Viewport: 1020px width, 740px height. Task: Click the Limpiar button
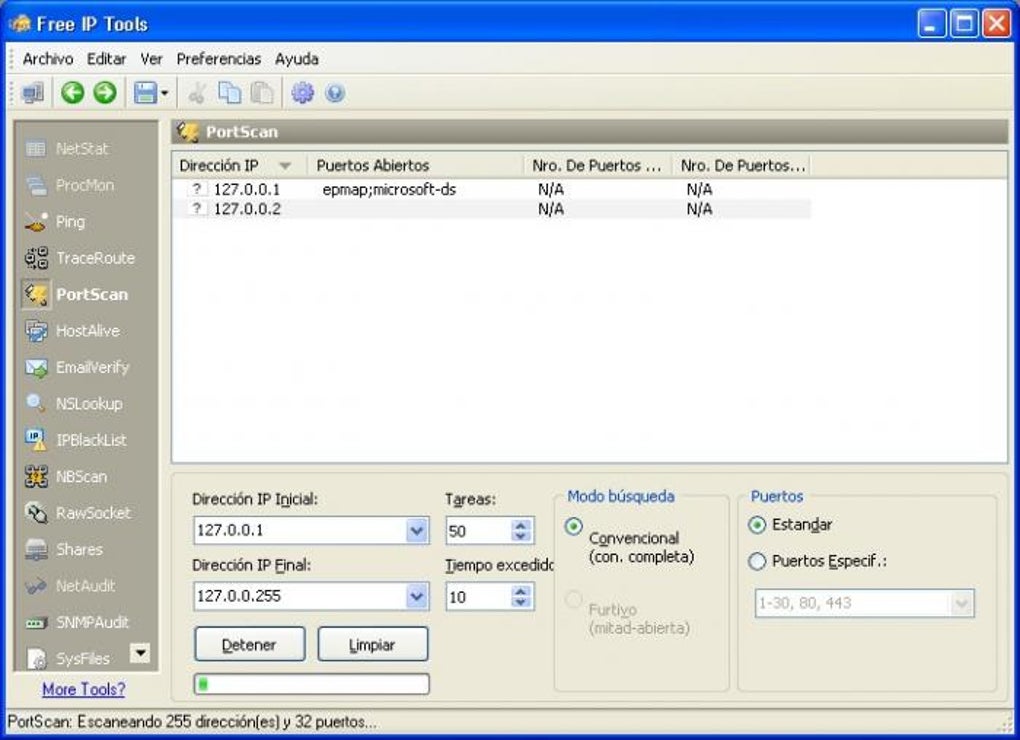pos(373,644)
